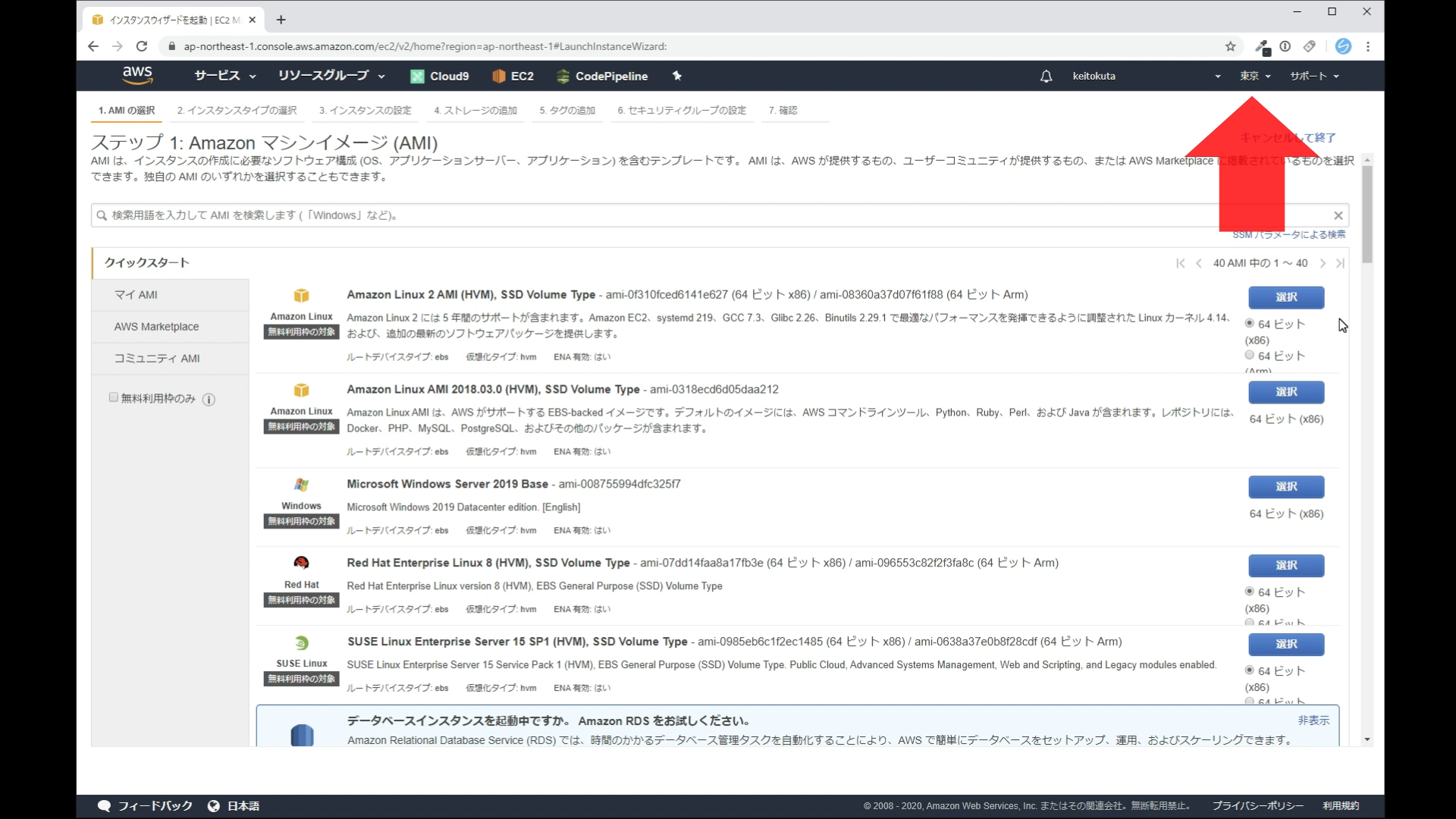The width and height of the screenshot is (1456, 819).
Task: Open the EC2 shortcut
Action: pyautogui.click(x=513, y=76)
